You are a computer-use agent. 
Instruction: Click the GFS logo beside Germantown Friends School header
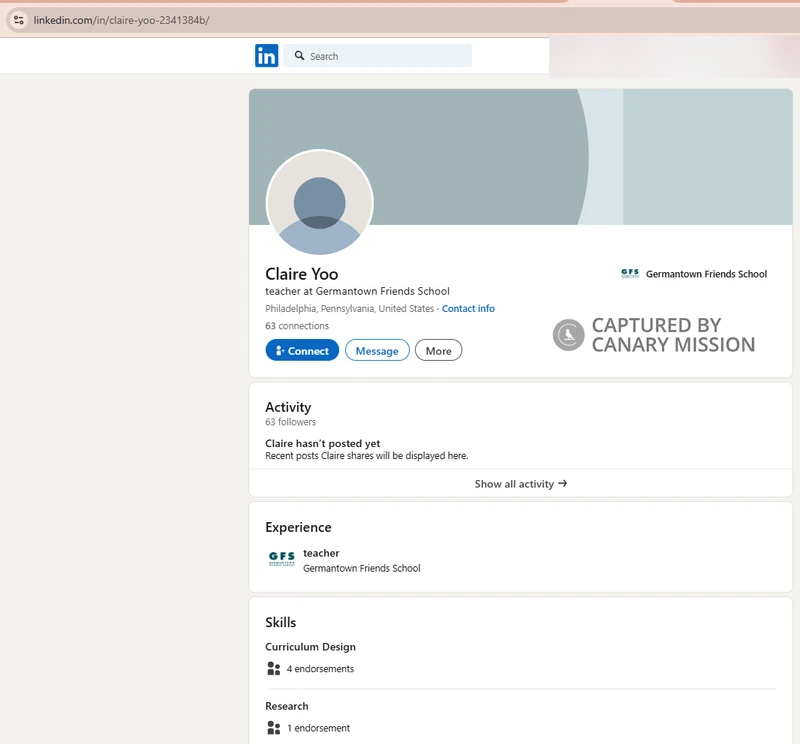pos(630,274)
